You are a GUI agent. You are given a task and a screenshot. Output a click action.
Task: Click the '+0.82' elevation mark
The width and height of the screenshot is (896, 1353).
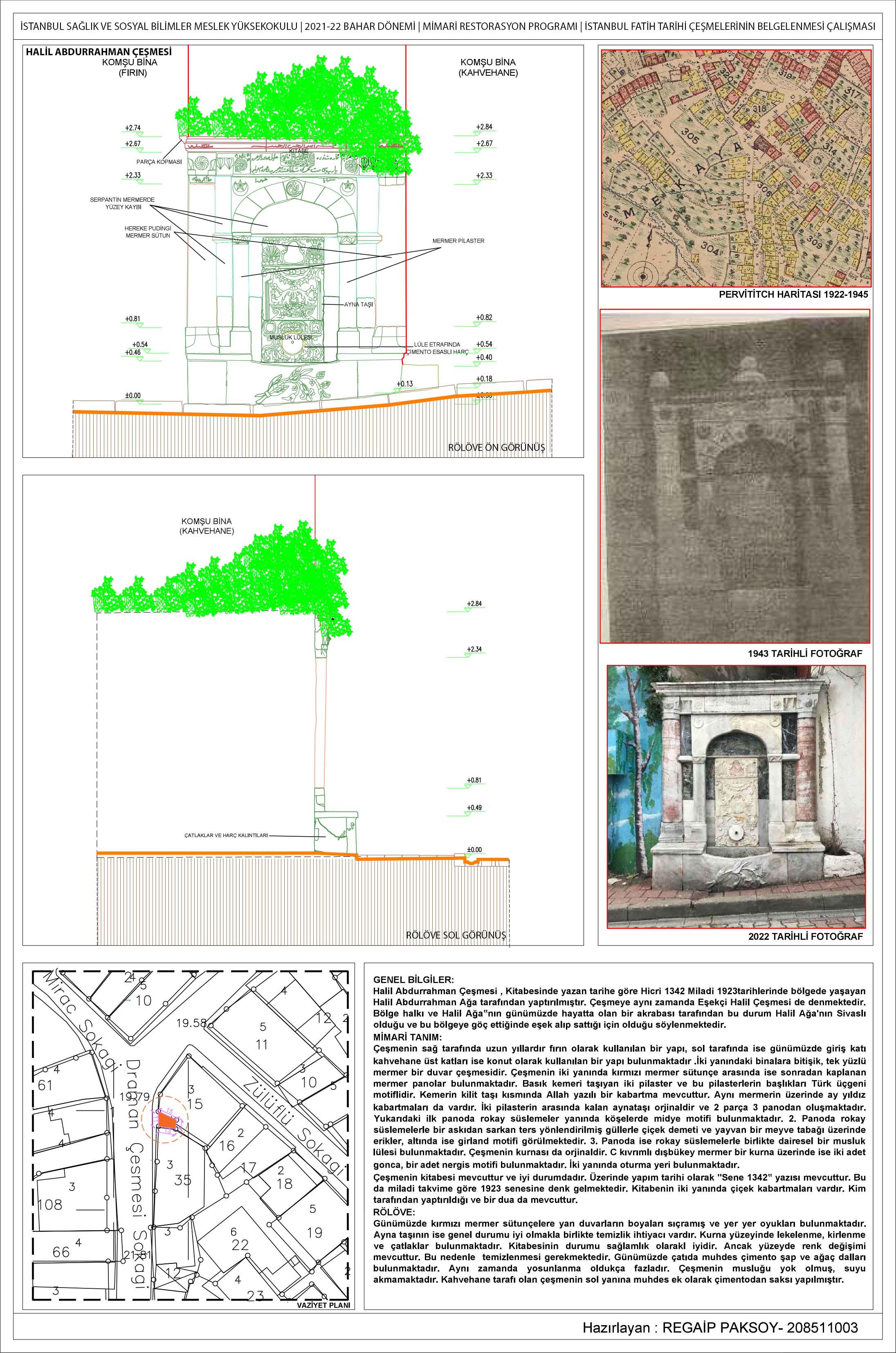pyautogui.click(x=484, y=317)
